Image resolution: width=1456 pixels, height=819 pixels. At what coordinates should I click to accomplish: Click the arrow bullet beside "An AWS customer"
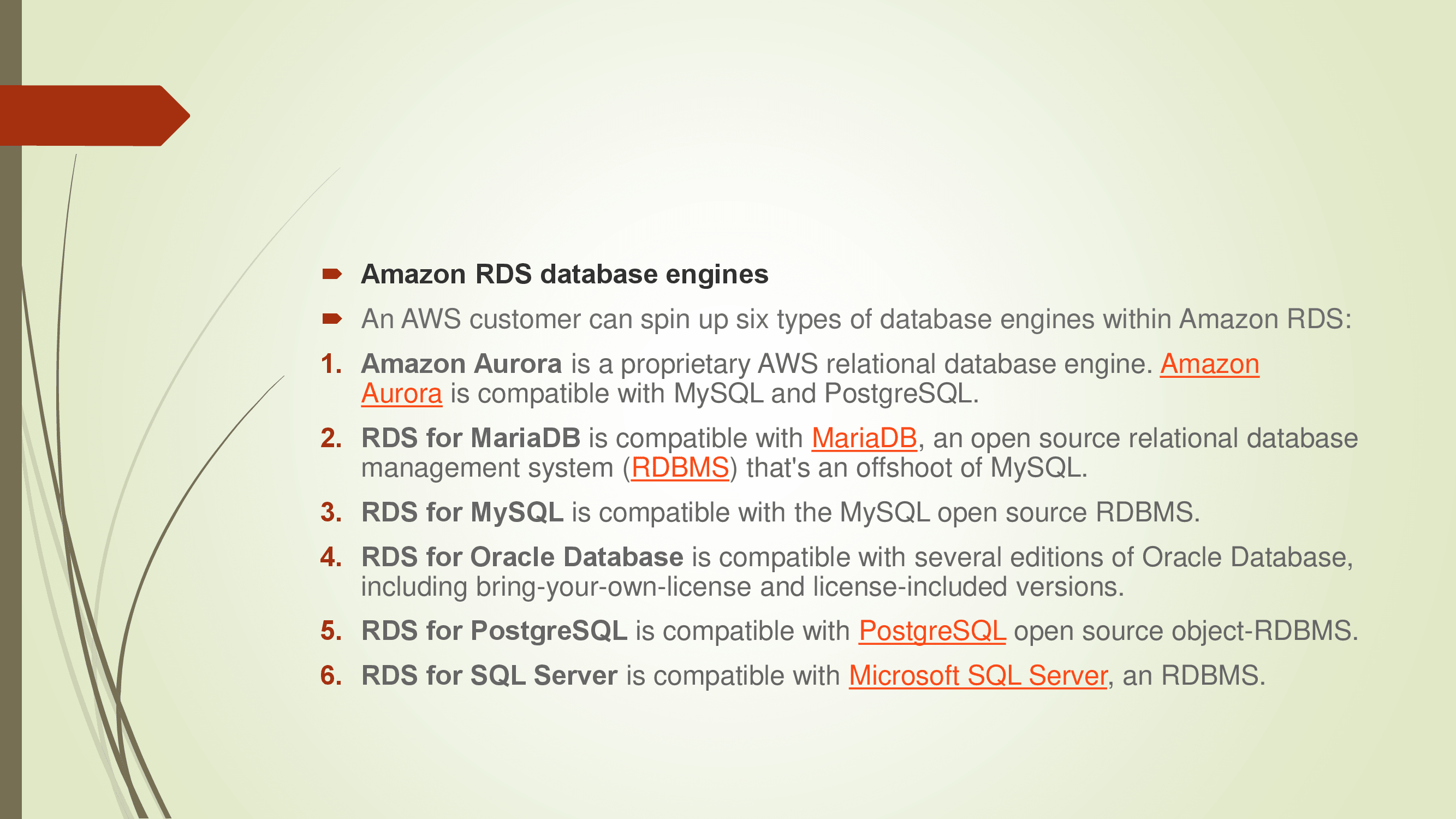click(332, 319)
